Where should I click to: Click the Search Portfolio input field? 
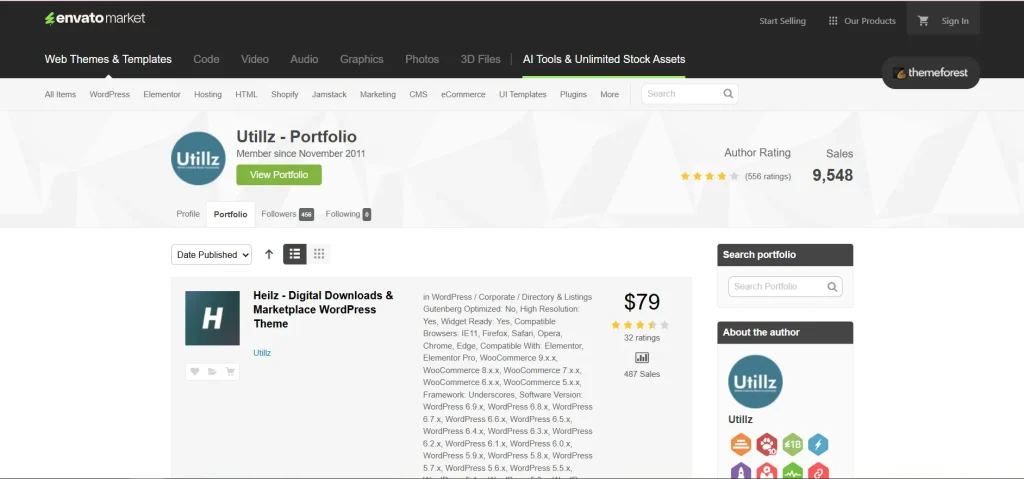[x=777, y=287]
